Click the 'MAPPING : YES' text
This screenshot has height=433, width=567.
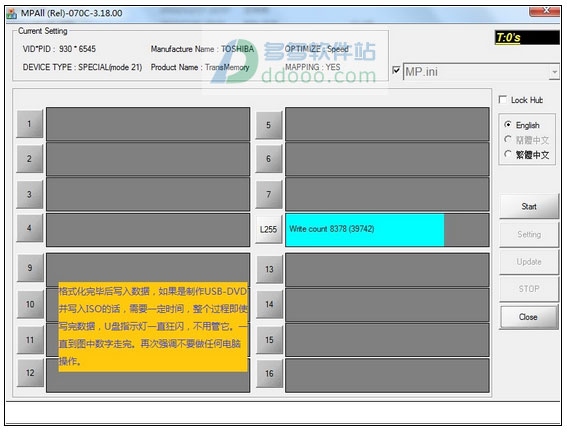click(313, 68)
